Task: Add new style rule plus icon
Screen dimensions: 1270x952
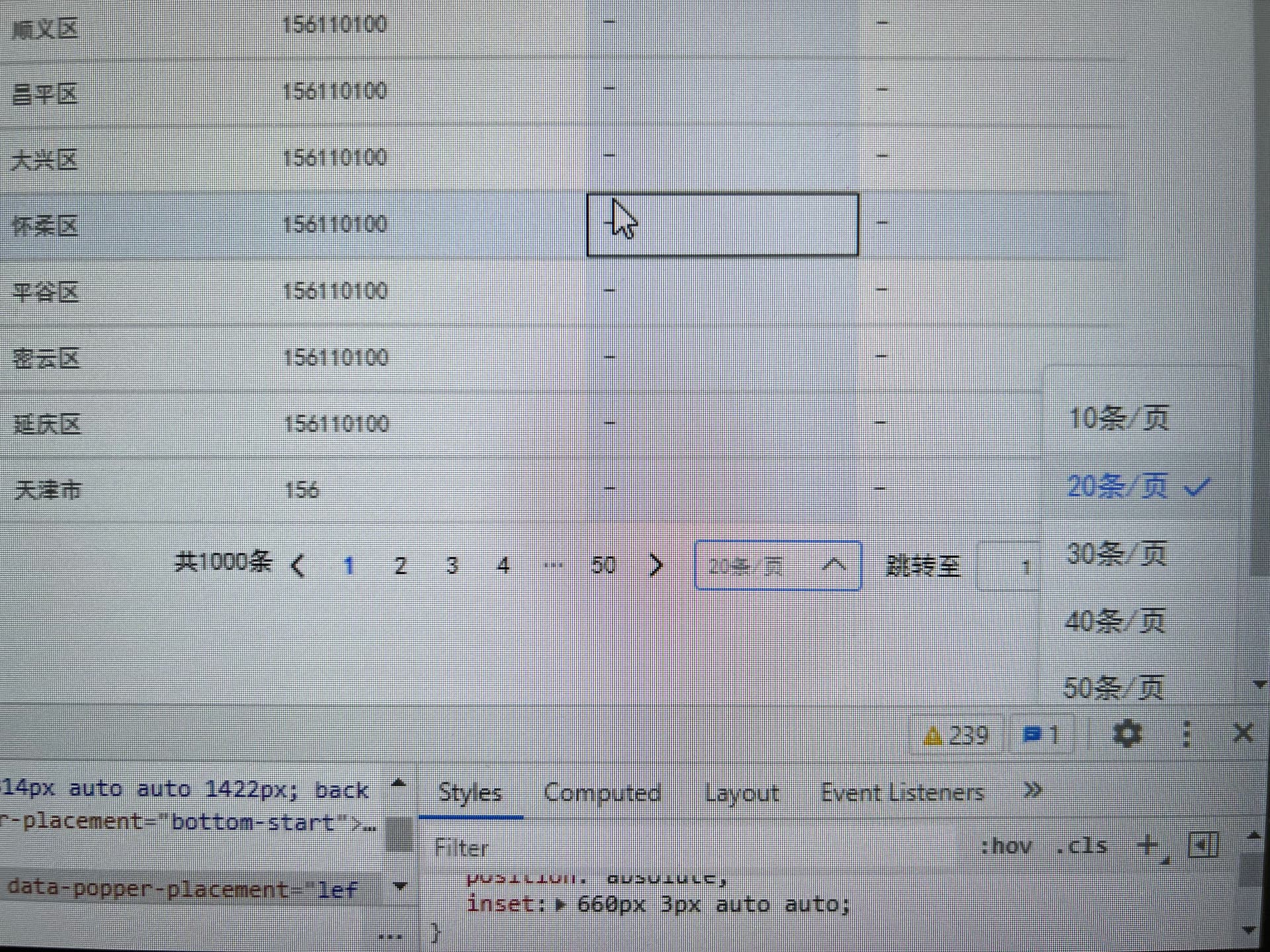Action: pyautogui.click(x=1148, y=846)
